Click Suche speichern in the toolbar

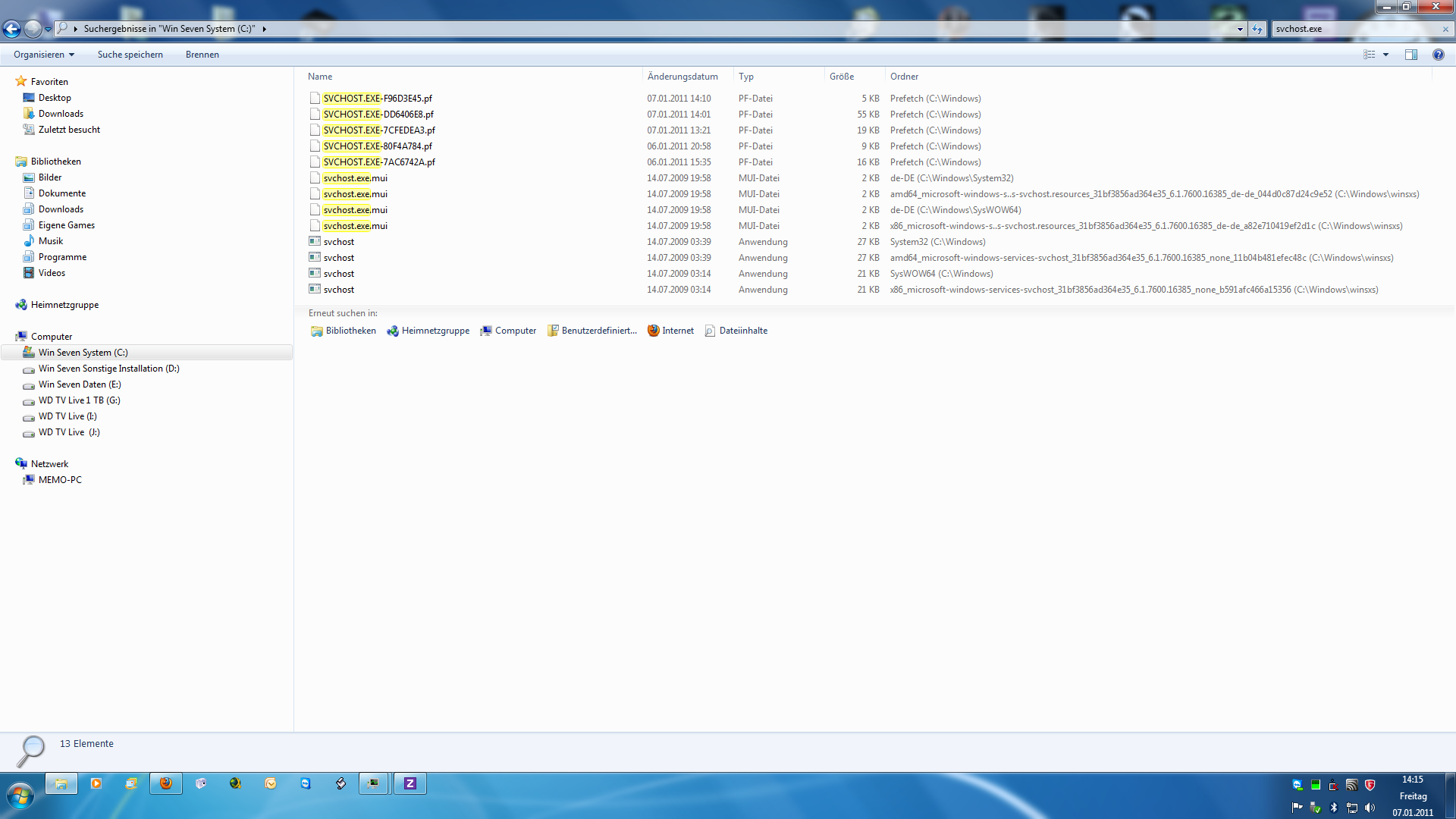pos(130,55)
